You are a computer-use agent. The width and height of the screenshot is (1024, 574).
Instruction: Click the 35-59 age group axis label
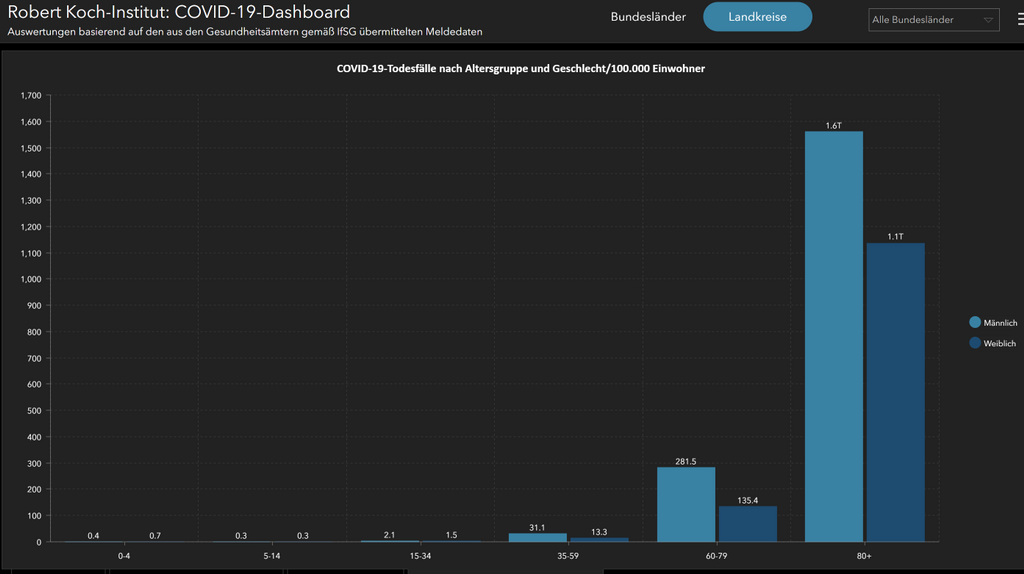tap(568, 556)
